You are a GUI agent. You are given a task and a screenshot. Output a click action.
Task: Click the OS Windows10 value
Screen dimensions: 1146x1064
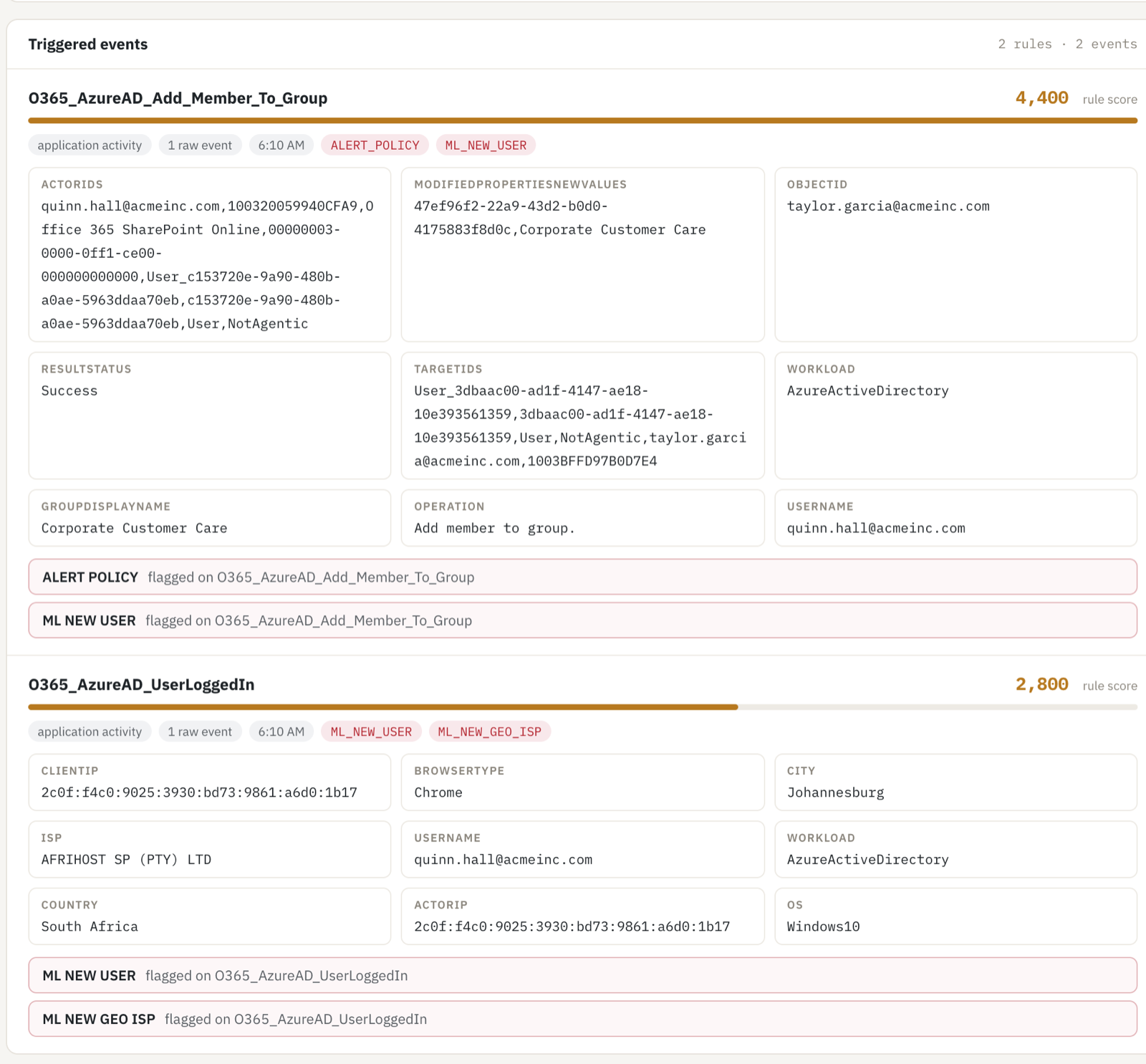[823, 926]
